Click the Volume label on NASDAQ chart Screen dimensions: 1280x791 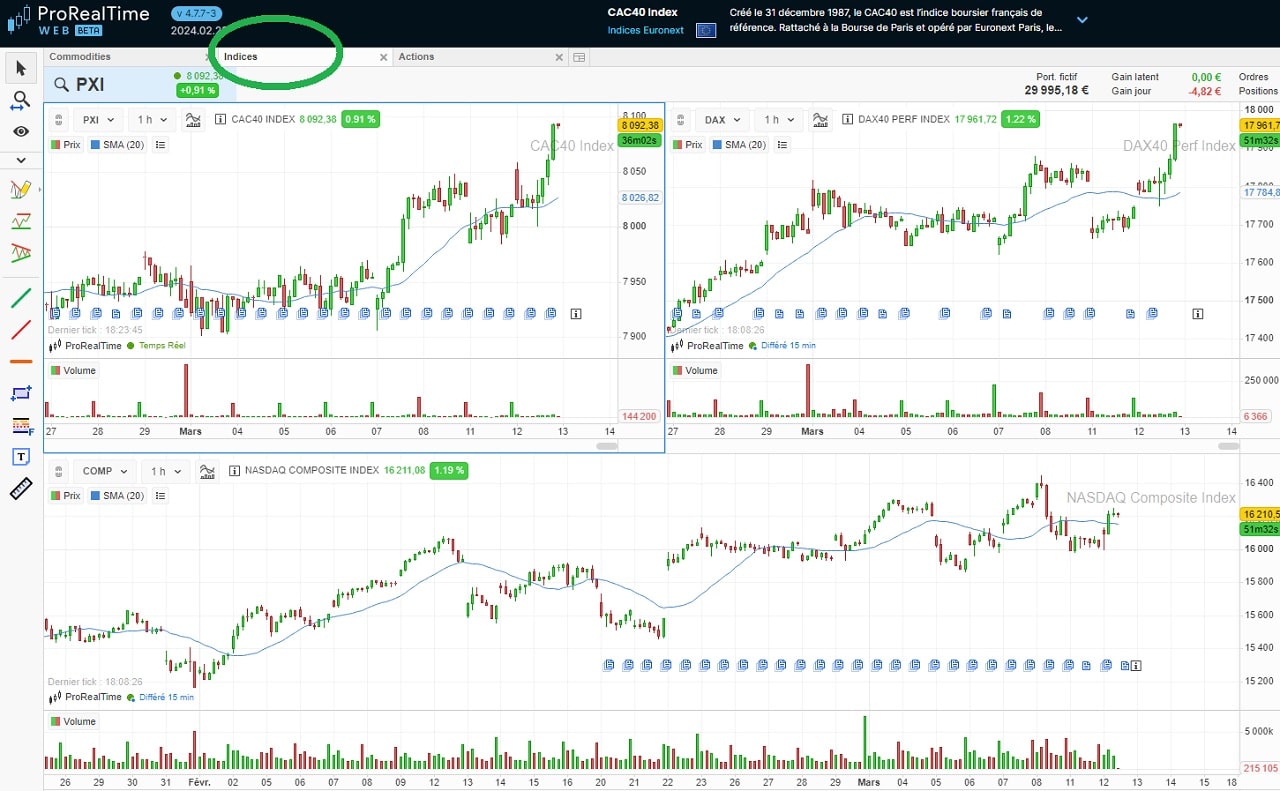click(x=73, y=722)
